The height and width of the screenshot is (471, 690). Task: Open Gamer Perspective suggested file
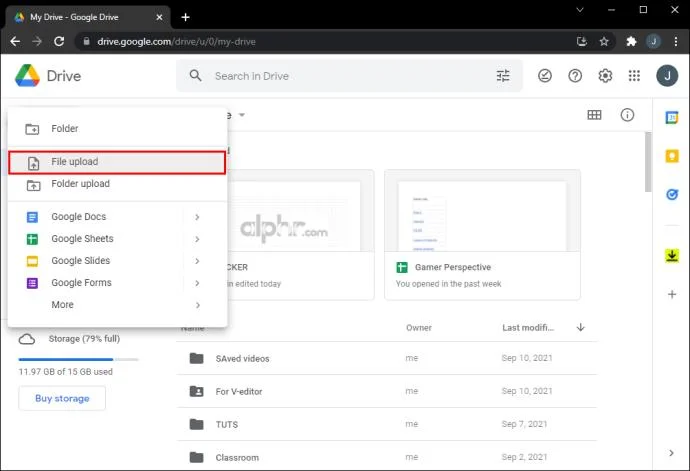(x=482, y=235)
